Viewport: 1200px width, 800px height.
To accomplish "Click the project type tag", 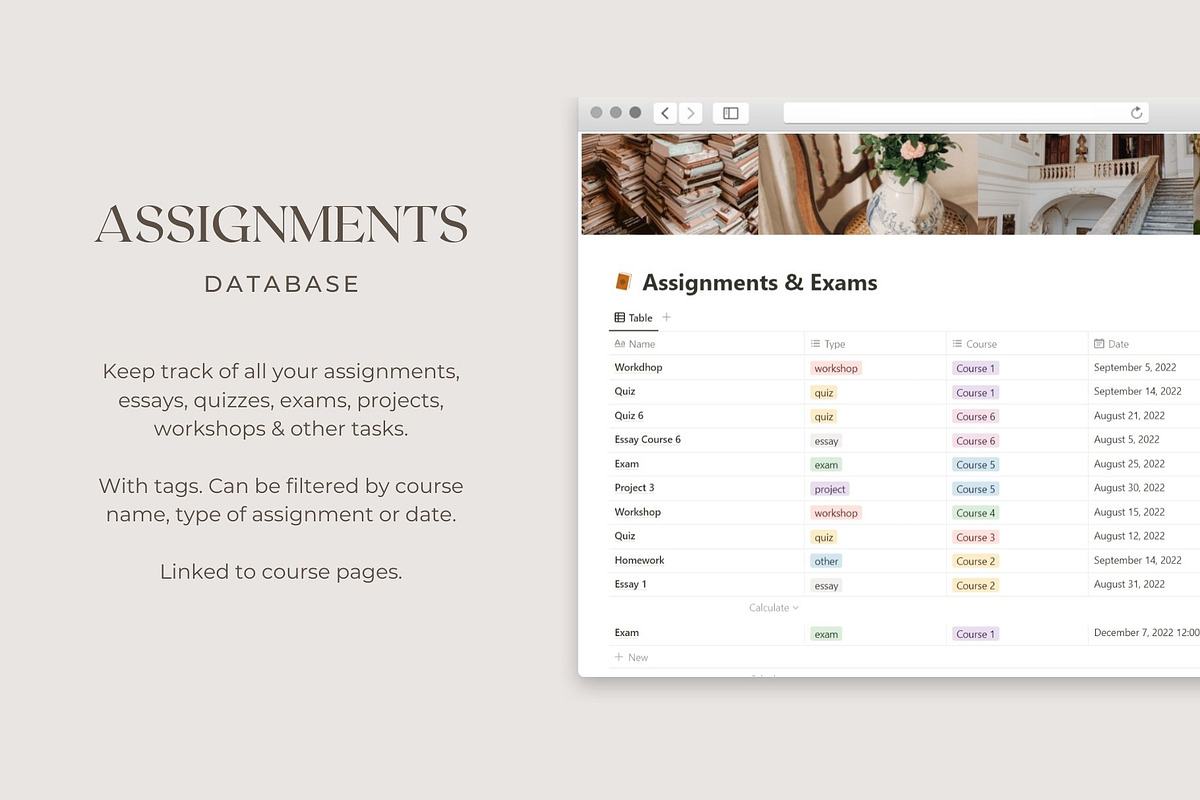I will (830, 489).
